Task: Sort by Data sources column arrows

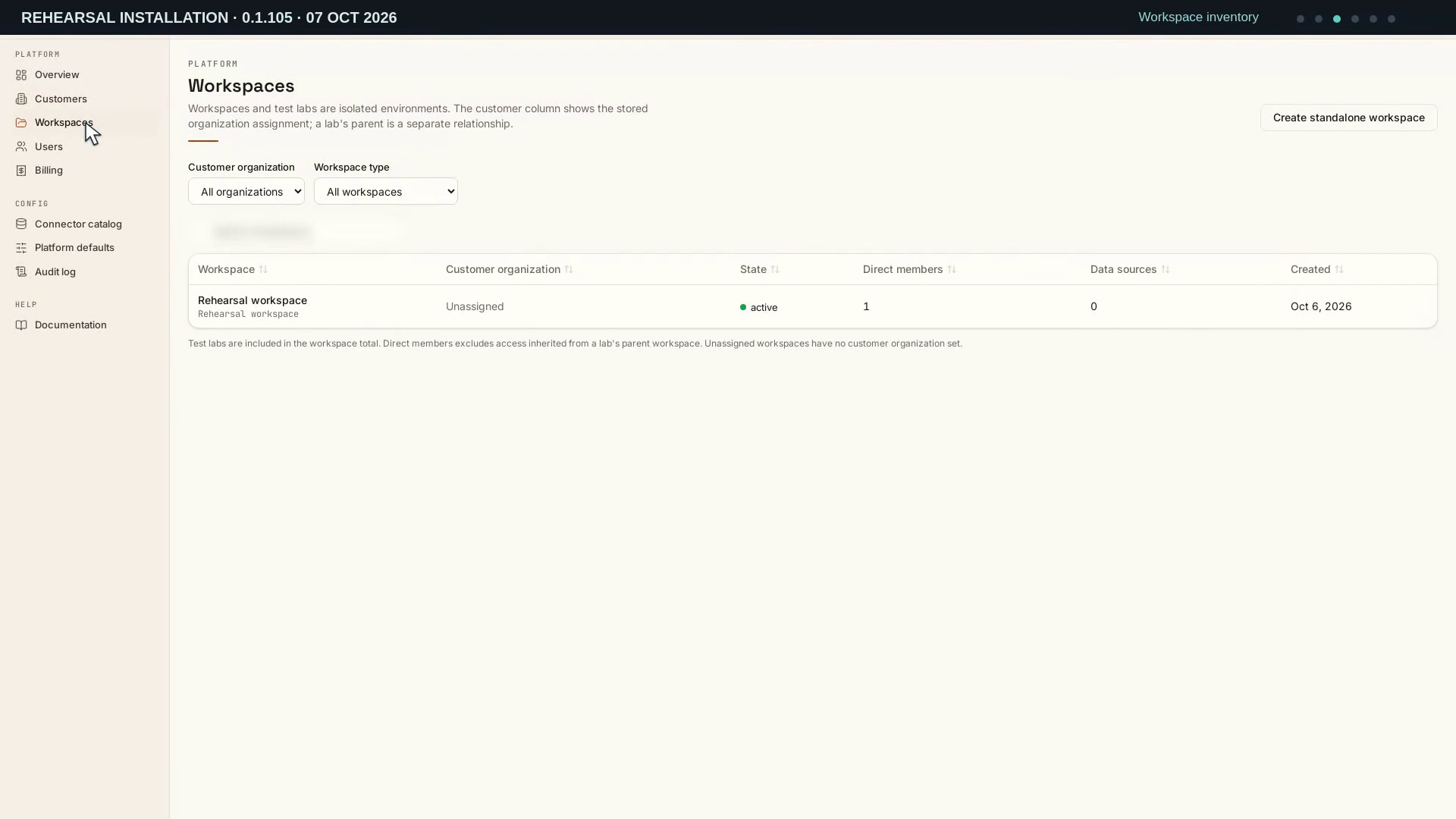Action: tap(1166, 270)
